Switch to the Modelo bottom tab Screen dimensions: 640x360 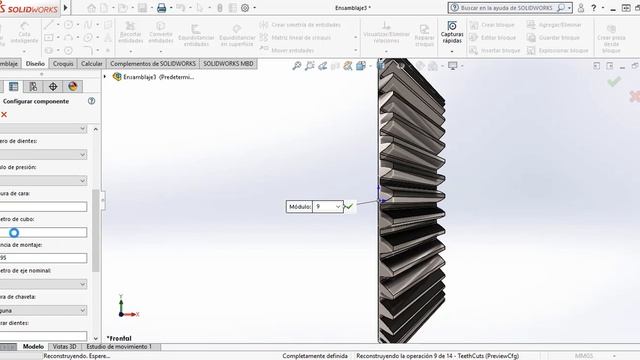coord(33,347)
